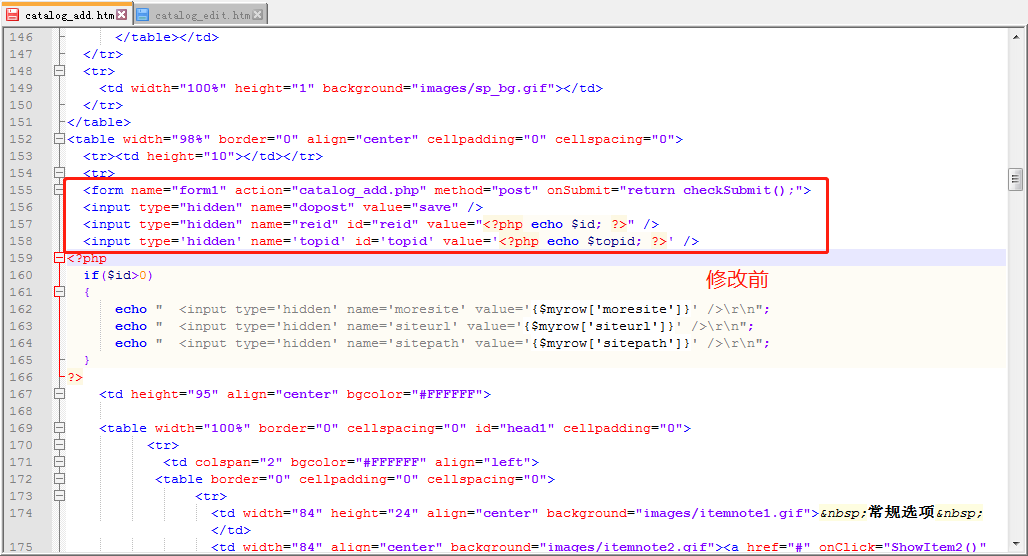Image resolution: width=1028 pixels, height=556 pixels.
Task: Click the vertical scrollbar up arrow
Action: click(1015, 35)
